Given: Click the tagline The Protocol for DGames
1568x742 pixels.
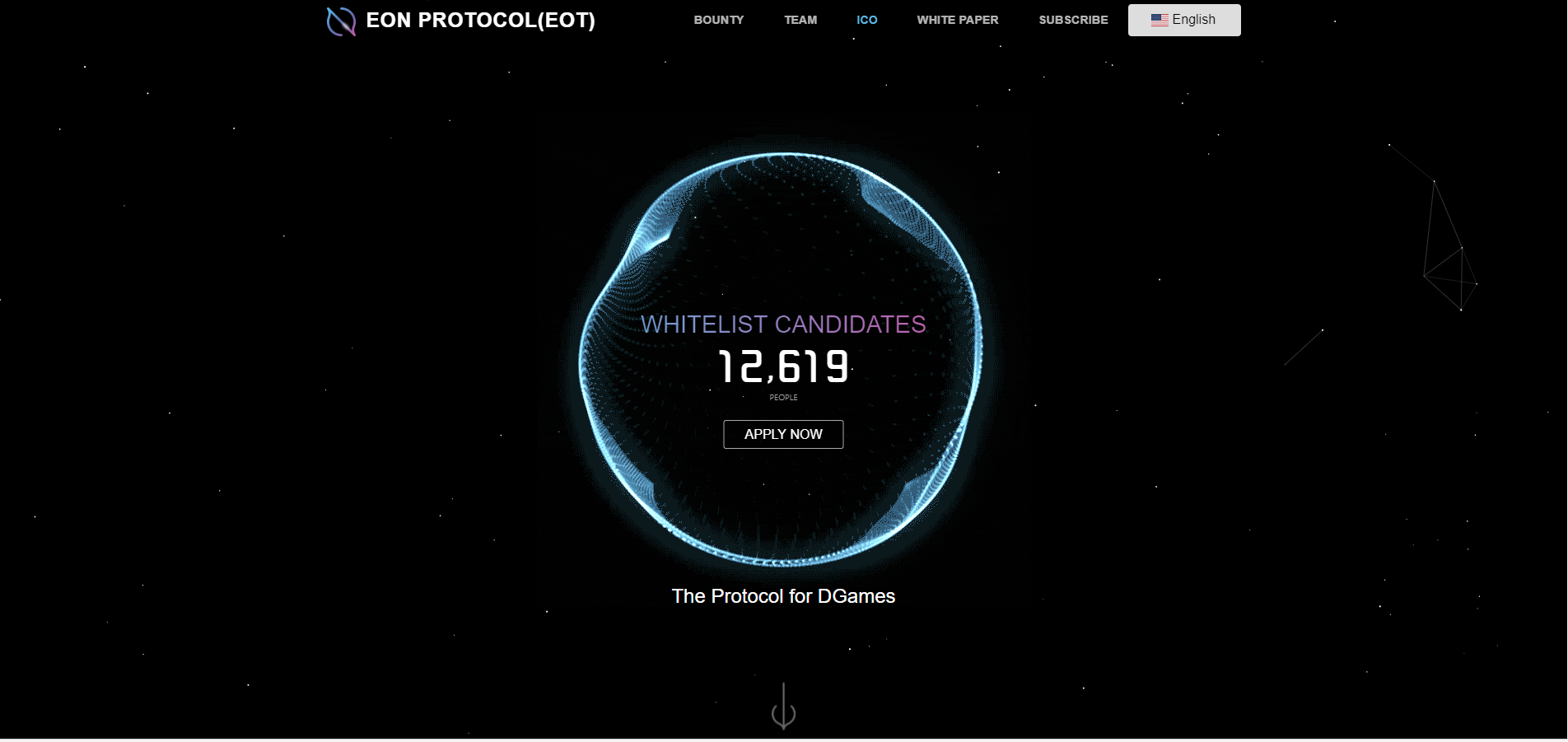Looking at the screenshot, I should click(783, 596).
